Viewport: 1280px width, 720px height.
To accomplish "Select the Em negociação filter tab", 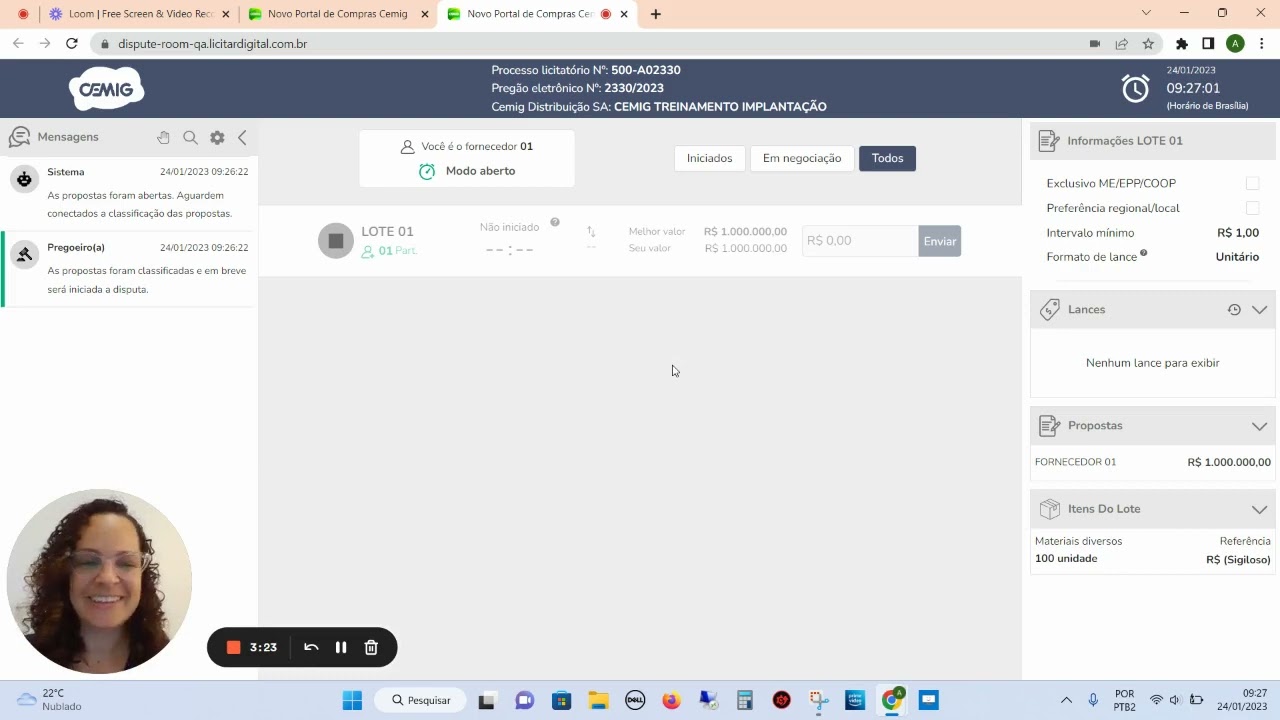I will [802, 158].
